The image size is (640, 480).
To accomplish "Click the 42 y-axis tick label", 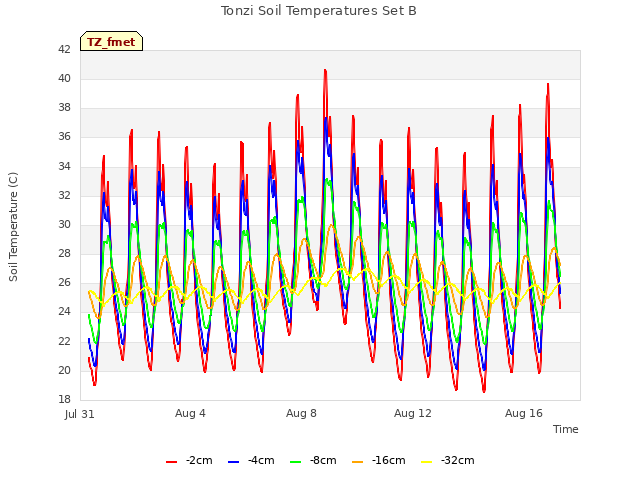I will click(x=64, y=49).
